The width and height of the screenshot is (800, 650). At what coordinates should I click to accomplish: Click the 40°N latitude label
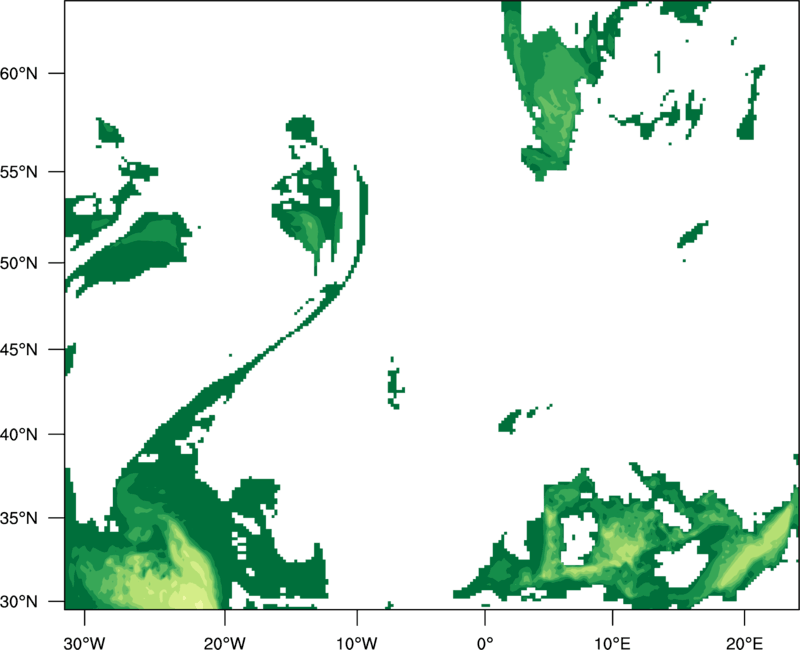19,435
